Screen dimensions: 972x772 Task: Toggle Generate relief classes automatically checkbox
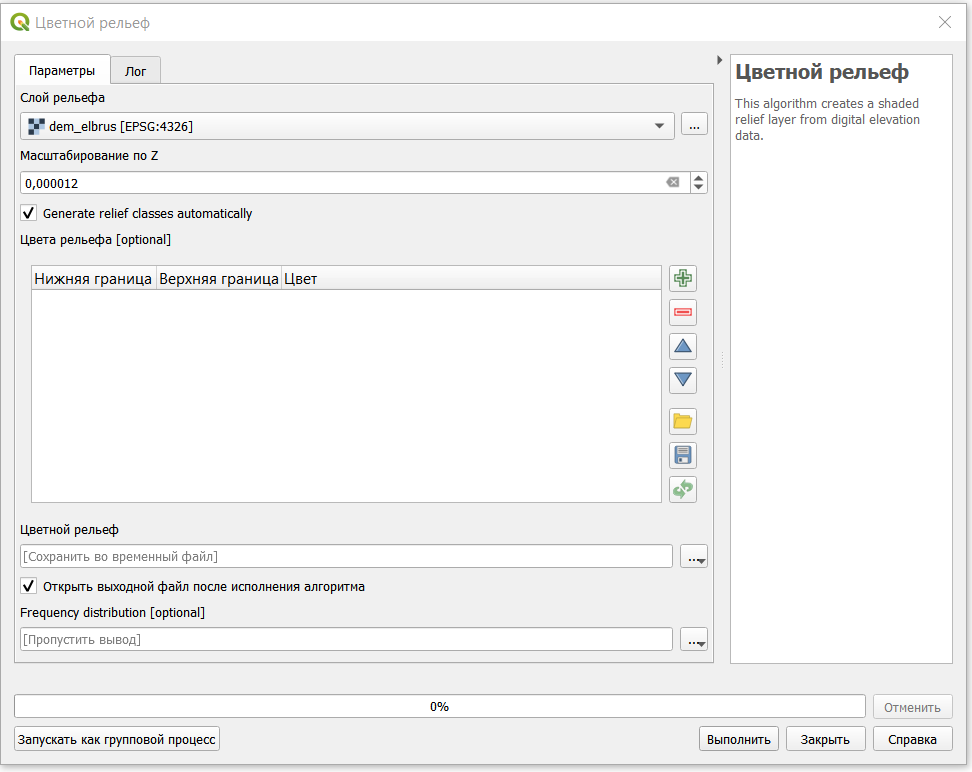[x=29, y=213]
